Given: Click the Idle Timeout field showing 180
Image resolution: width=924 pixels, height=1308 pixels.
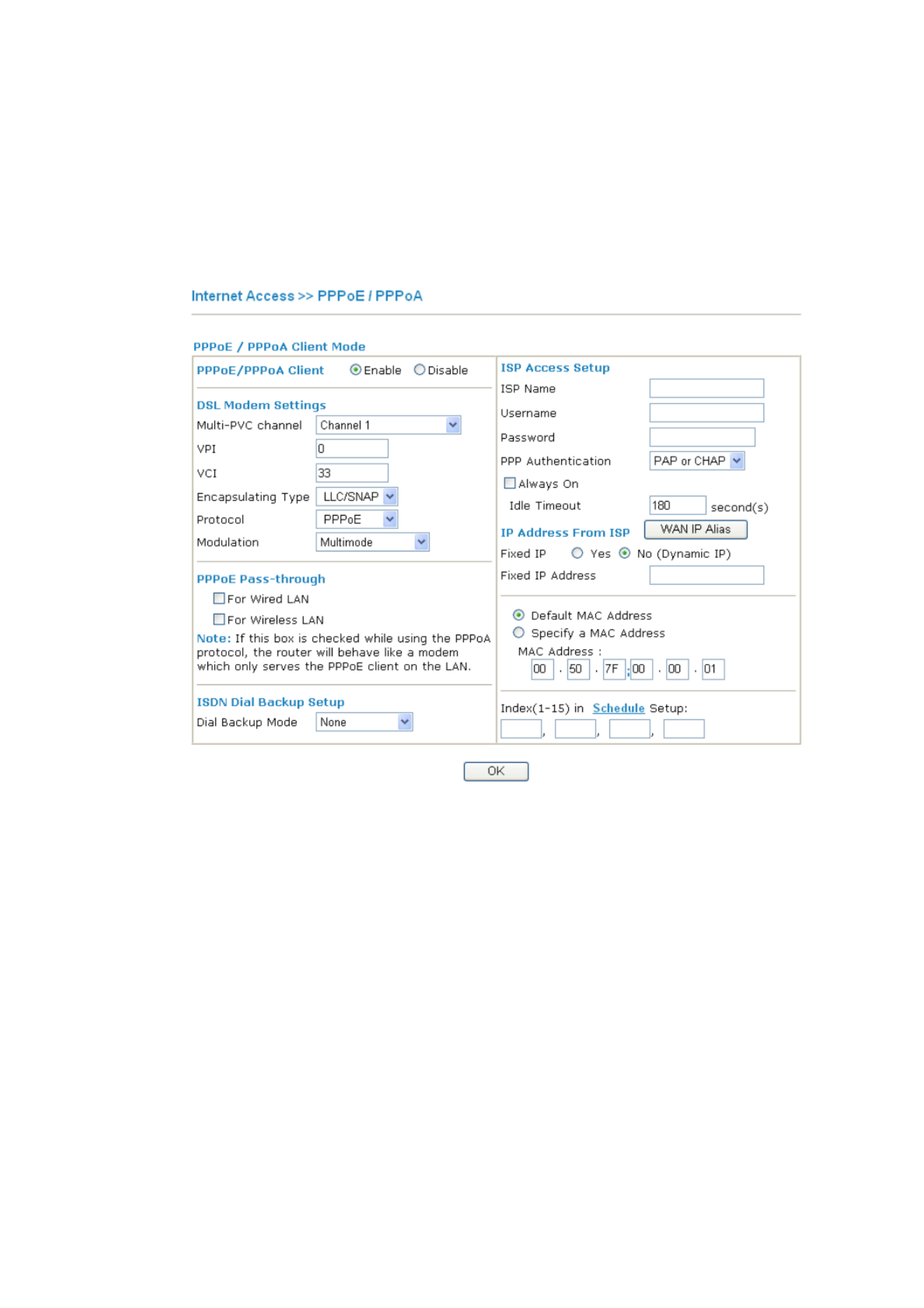Looking at the screenshot, I should coord(678,505).
